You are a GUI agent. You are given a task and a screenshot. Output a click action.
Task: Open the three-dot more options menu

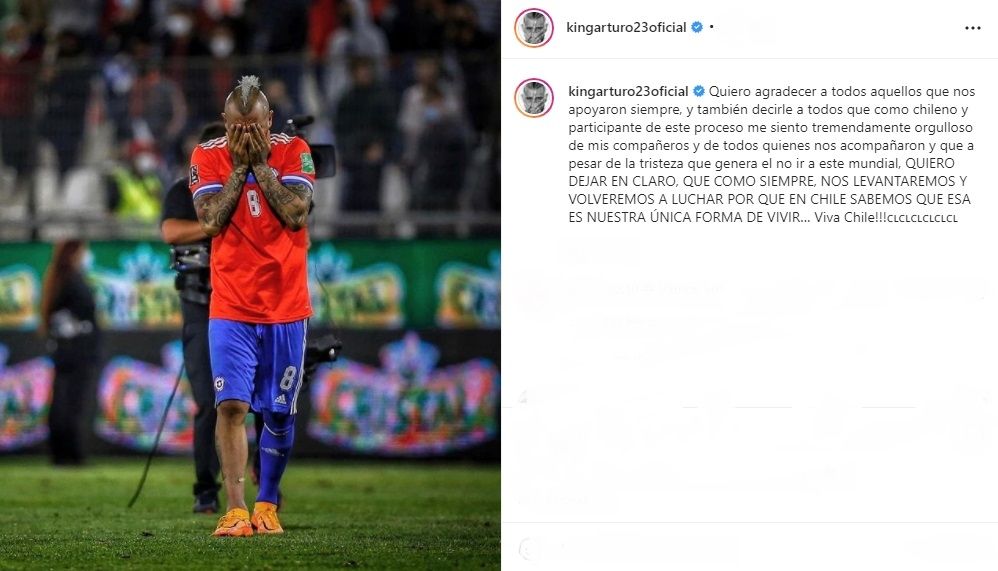pyautogui.click(x=973, y=28)
